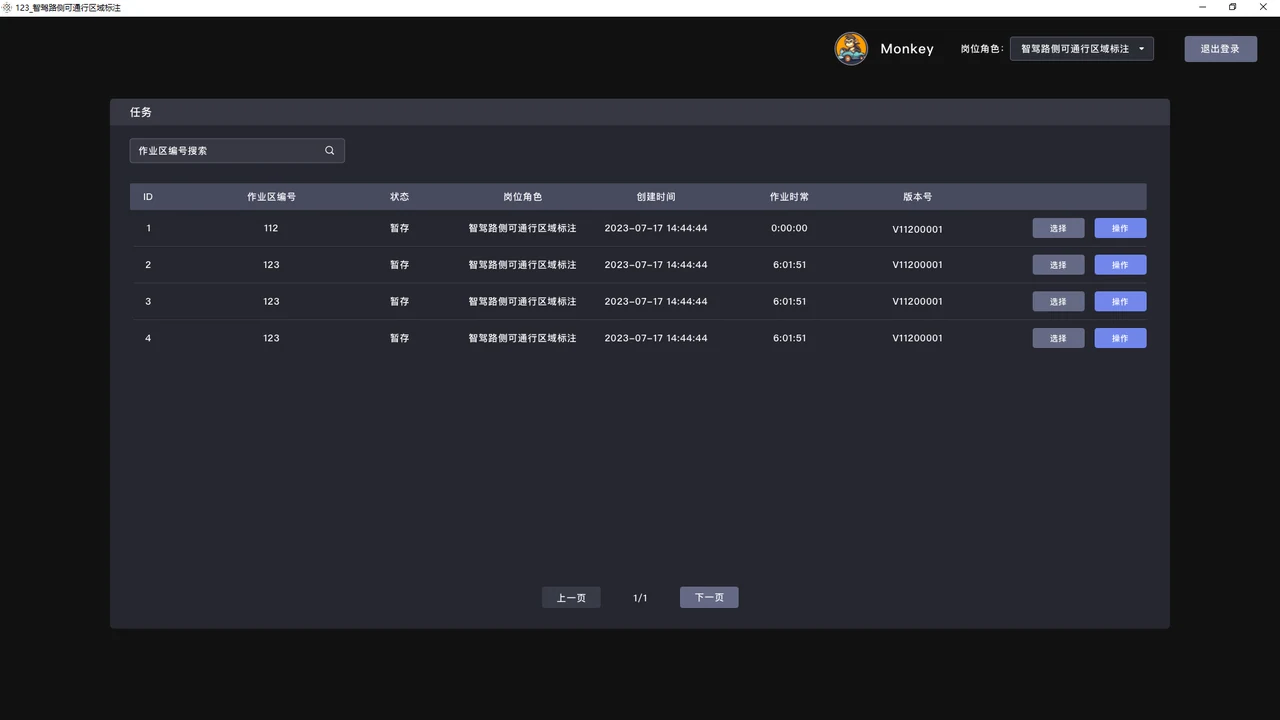1280x720 pixels.
Task: Click the 作业区编号 column header
Action: coord(271,197)
